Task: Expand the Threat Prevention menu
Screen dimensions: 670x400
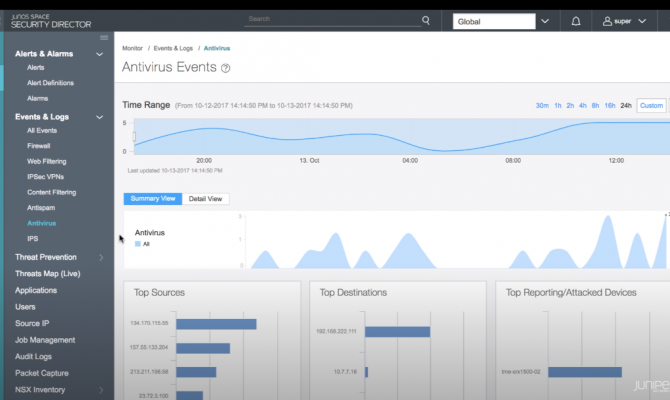Action: pyautogui.click(x=100, y=257)
